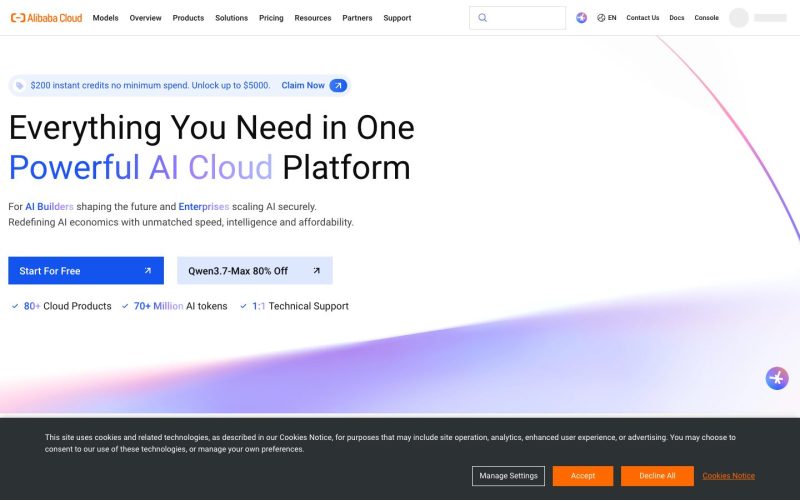Viewport: 800px width, 500px height.
Task: Click the Qwen3.7-Max 80% Off button
Action: click(255, 270)
